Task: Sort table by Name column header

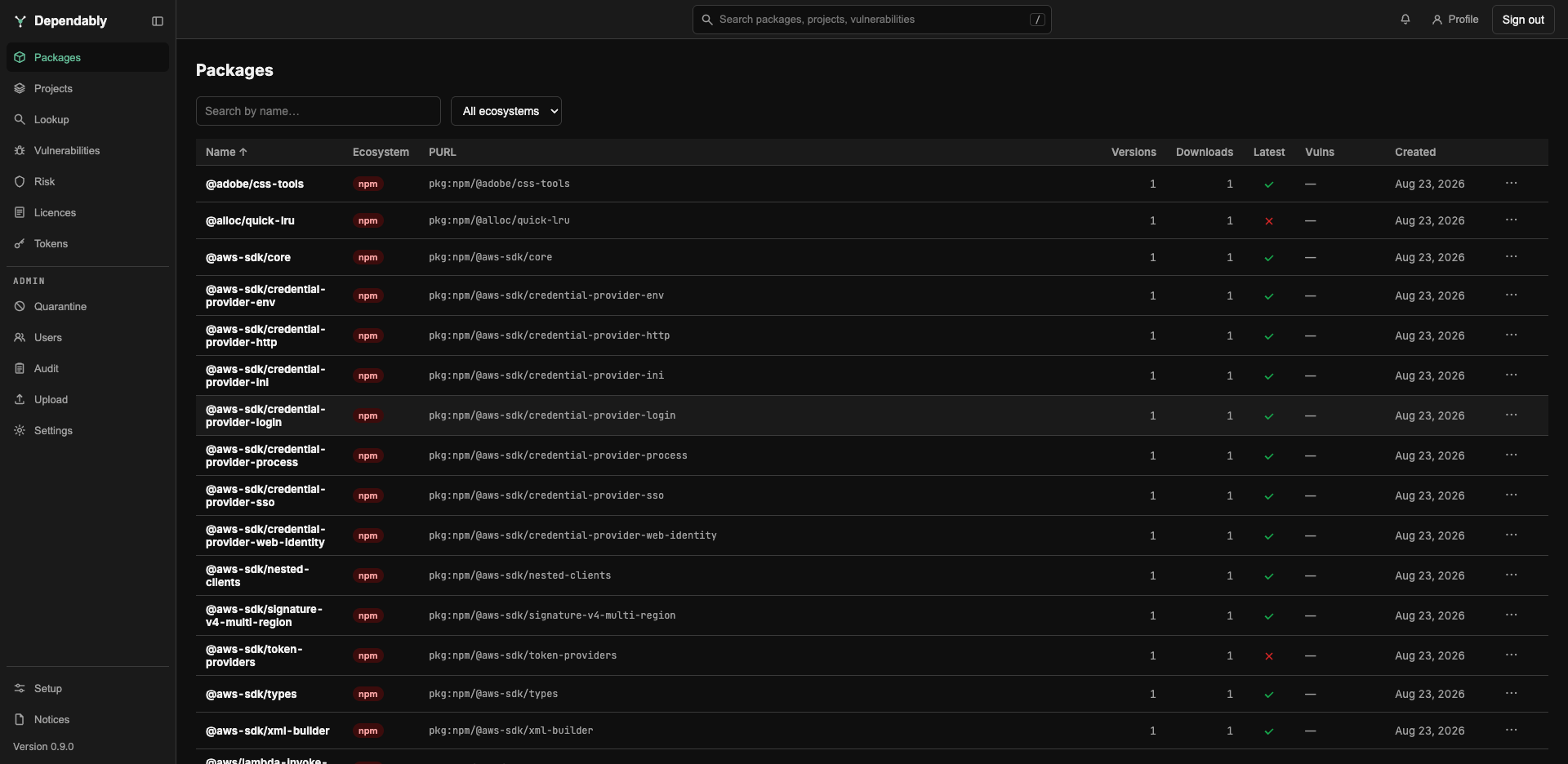Action: tap(226, 152)
